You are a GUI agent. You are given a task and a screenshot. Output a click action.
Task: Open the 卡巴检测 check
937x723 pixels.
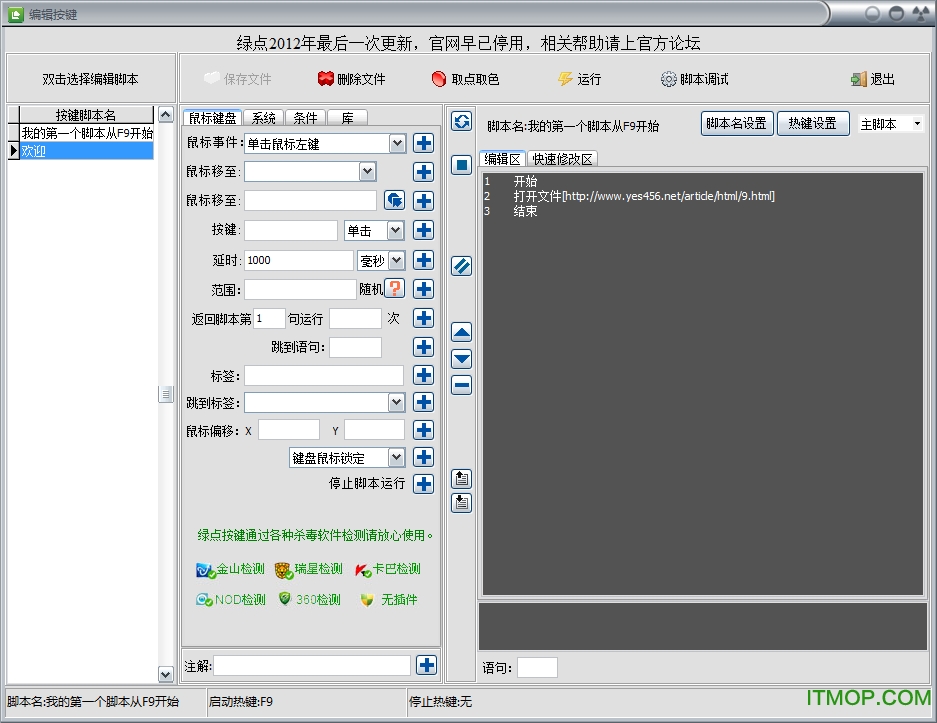[x=387, y=569]
